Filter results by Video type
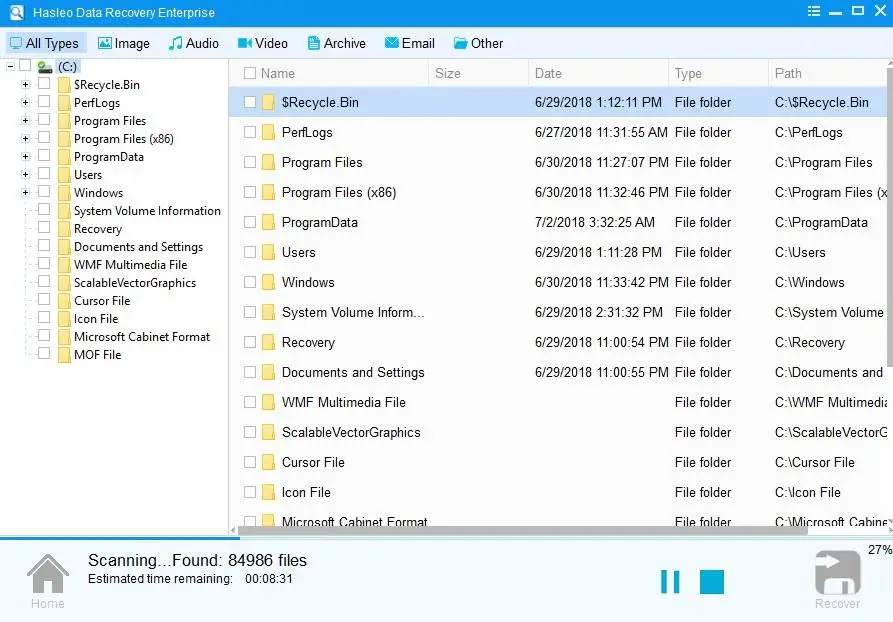Image resolution: width=893 pixels, height=622 pixels. (263, 43)
